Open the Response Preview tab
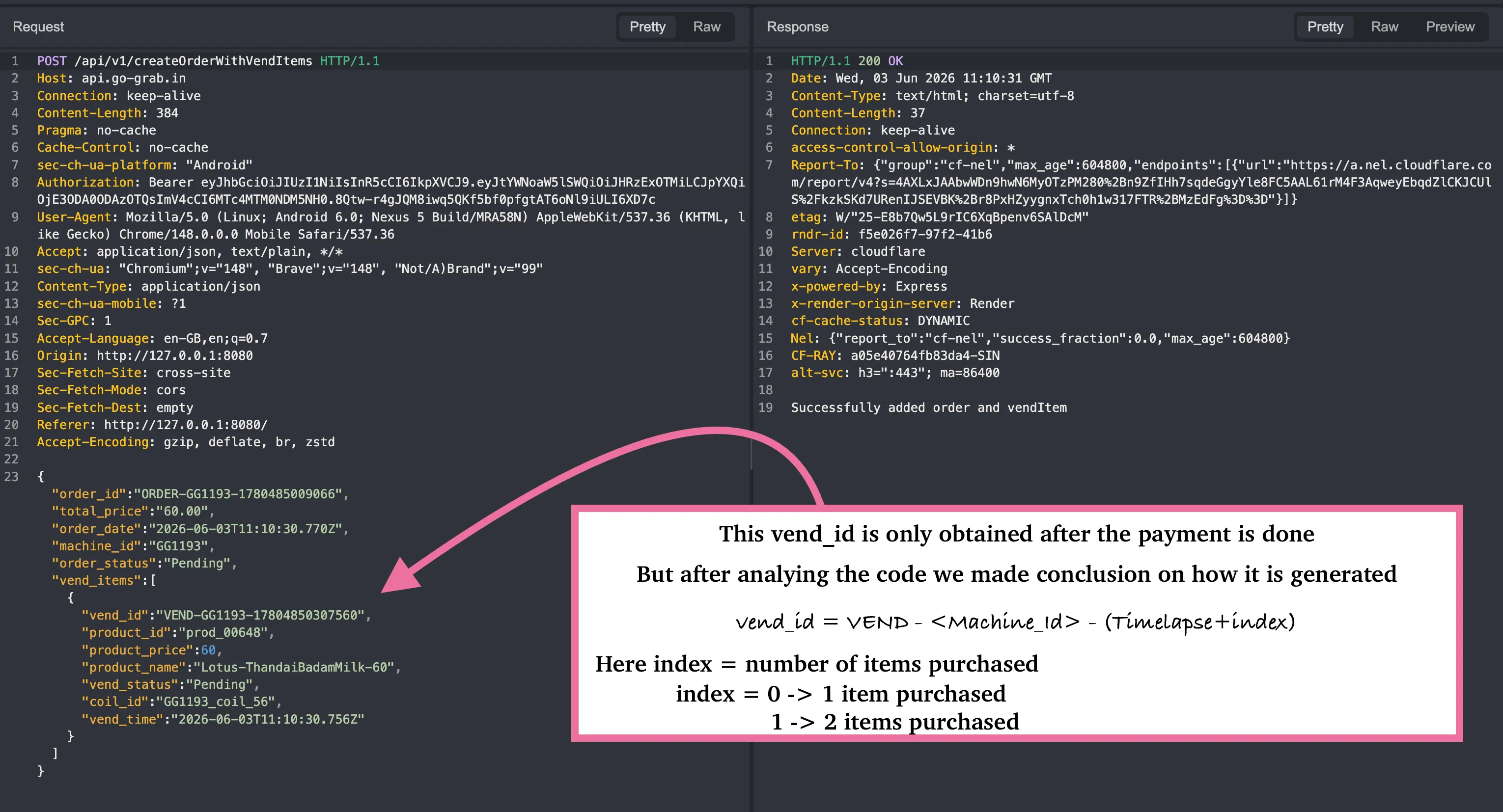 [x=1449, y=27]
